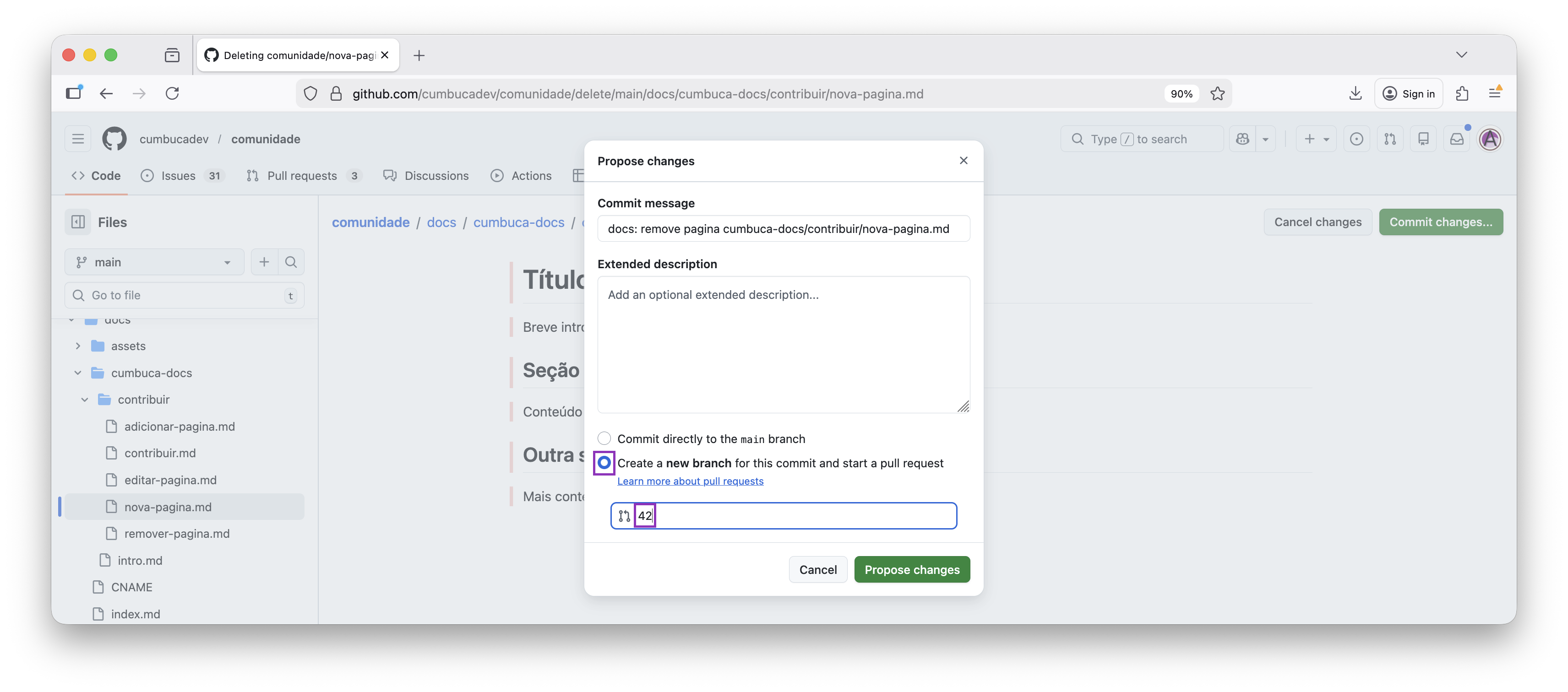Screen dimensions: 1568x692
Task: Focus the Type / to search box
Action: tap(1141, 139)
